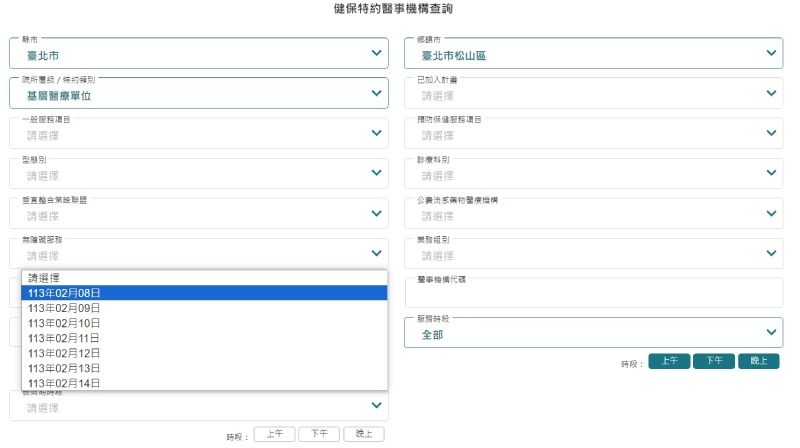Click the 業務組別 dropdown chevron
800x448 pixels.
coord(771,253)
